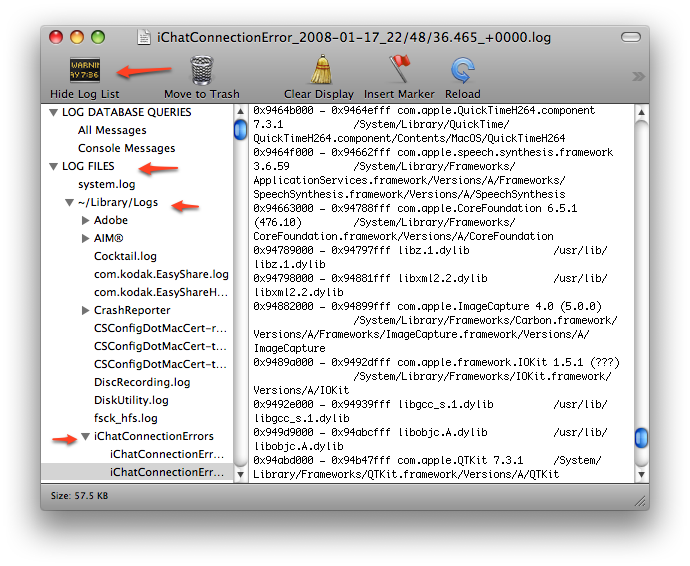Open DiscRecording.log

coord(142,382)
